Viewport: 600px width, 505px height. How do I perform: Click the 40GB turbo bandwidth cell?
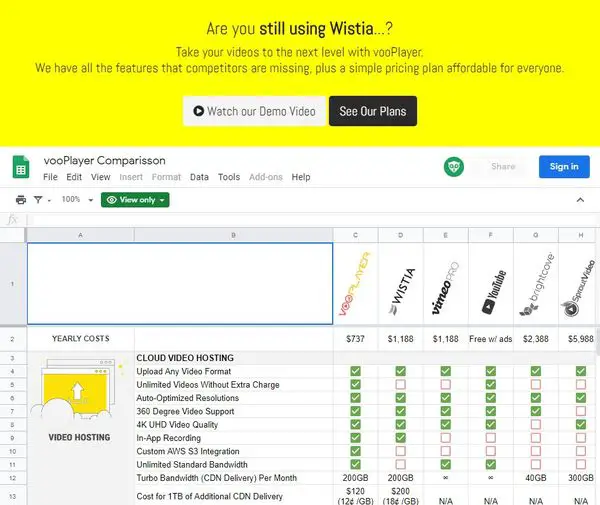536,478
